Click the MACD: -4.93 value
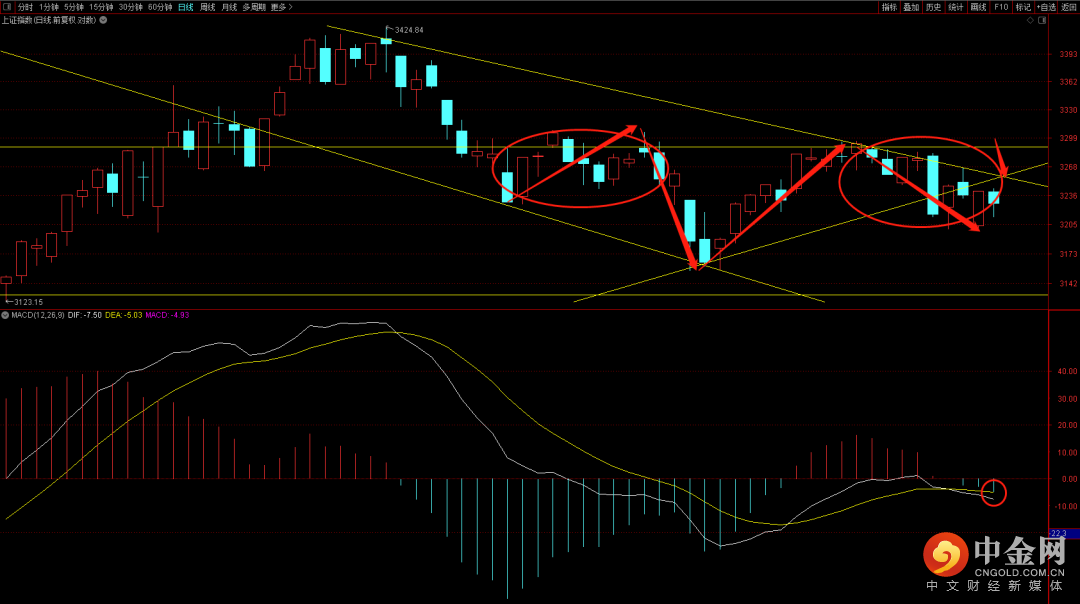The image size is (1080, 604). pyautogui.click(x=167, y=315)
